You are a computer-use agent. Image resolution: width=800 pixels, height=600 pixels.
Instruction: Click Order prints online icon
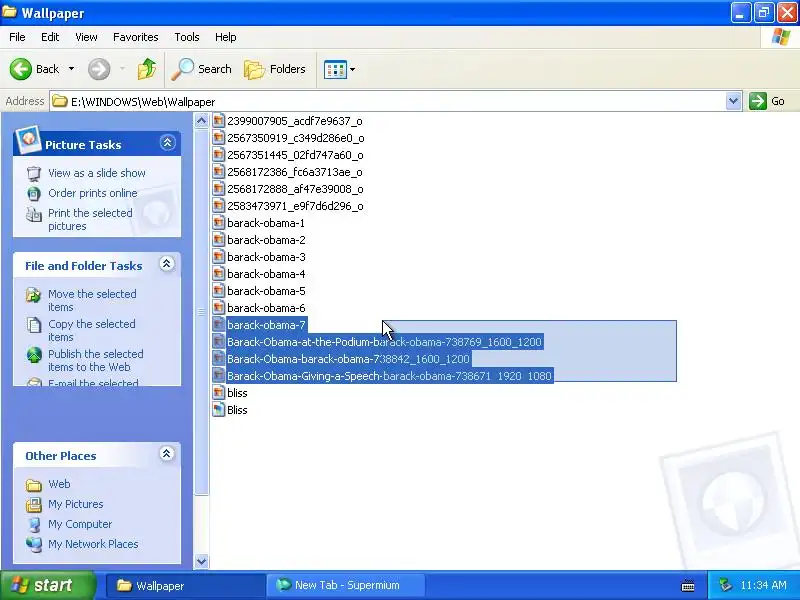(34, 193)
